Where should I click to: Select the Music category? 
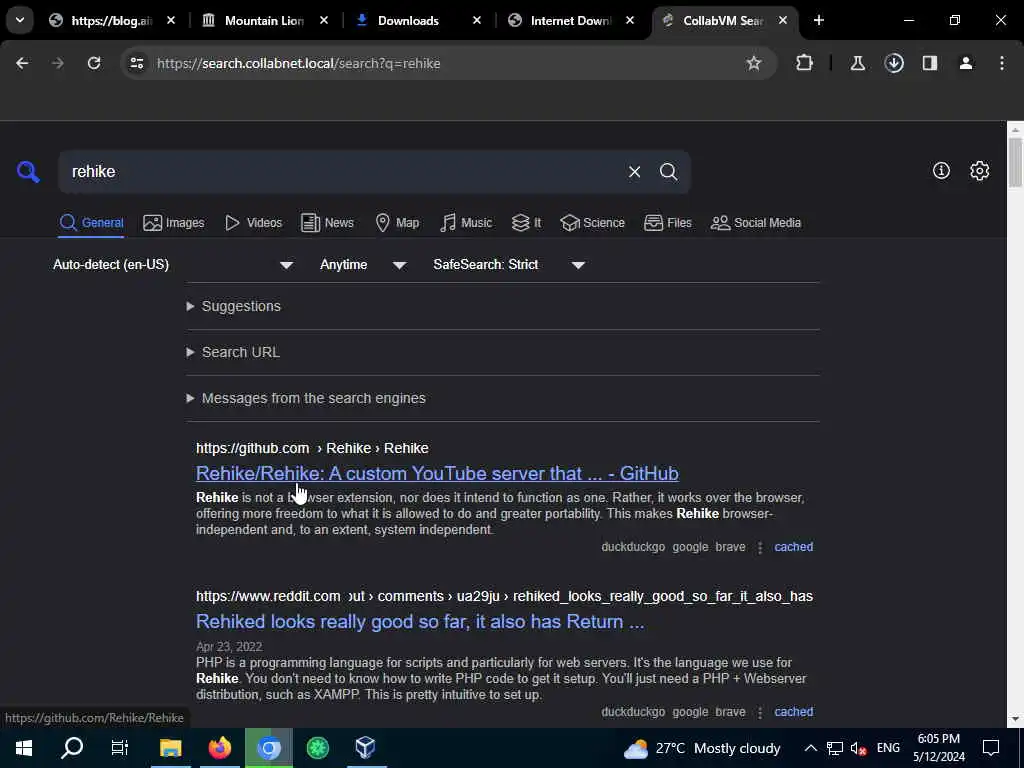tap(466, 223)
